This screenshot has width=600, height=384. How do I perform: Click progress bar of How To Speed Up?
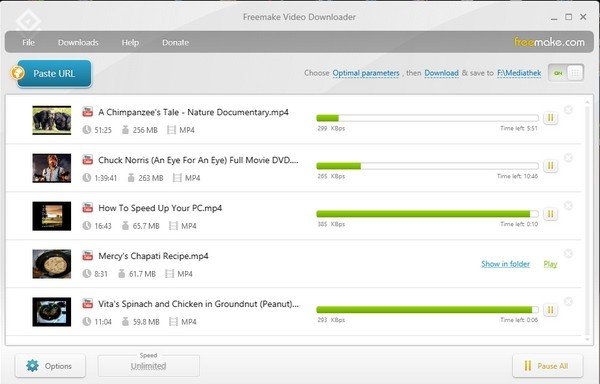coord(427,214)
